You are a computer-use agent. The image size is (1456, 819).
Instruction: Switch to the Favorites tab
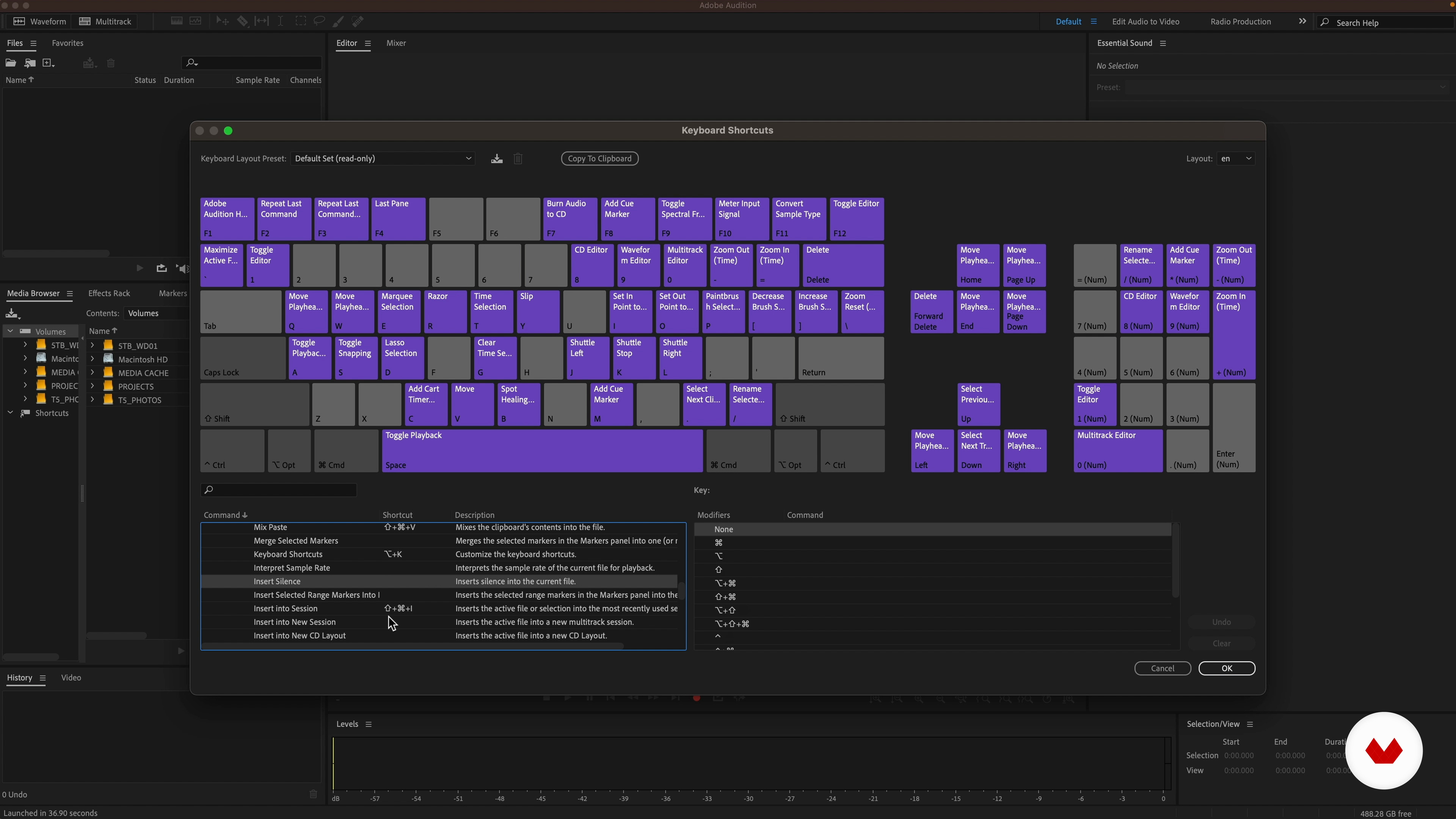67,44
